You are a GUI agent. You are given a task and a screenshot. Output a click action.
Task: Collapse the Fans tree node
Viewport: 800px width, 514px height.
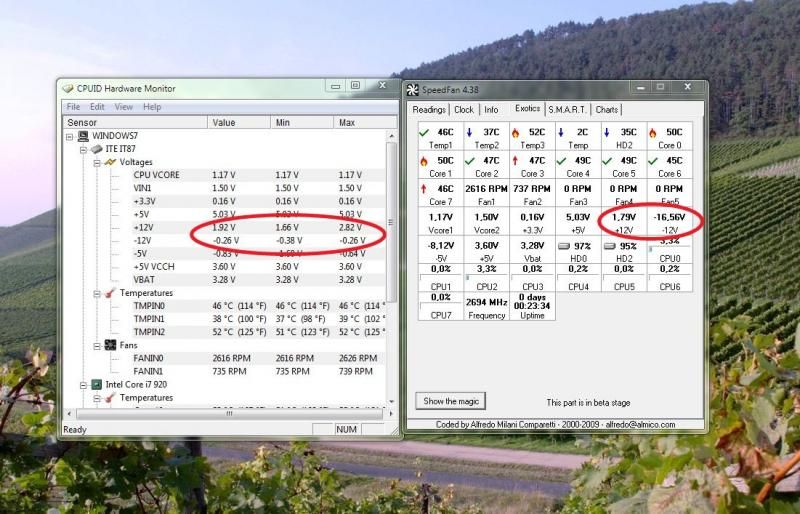click(x=97, y=346)
